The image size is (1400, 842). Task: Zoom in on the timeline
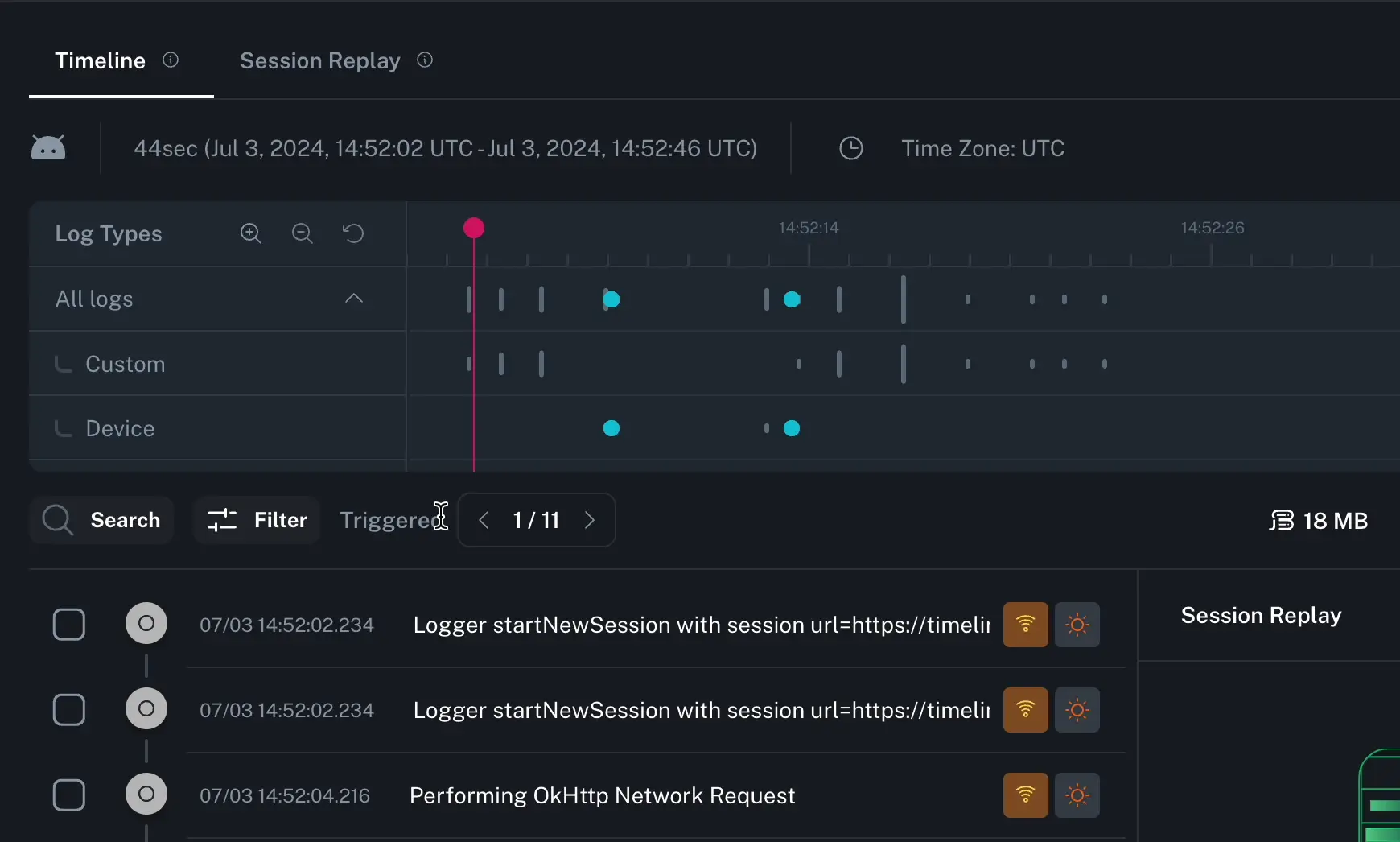[x=250, y=233]
